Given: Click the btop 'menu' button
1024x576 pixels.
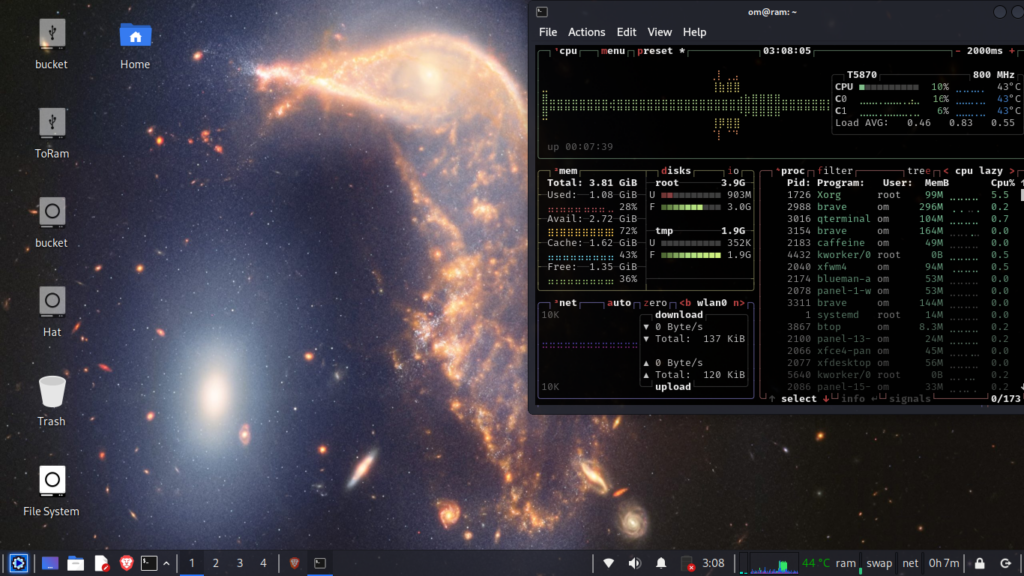Looking at the screenshot, I should (612, 51).
